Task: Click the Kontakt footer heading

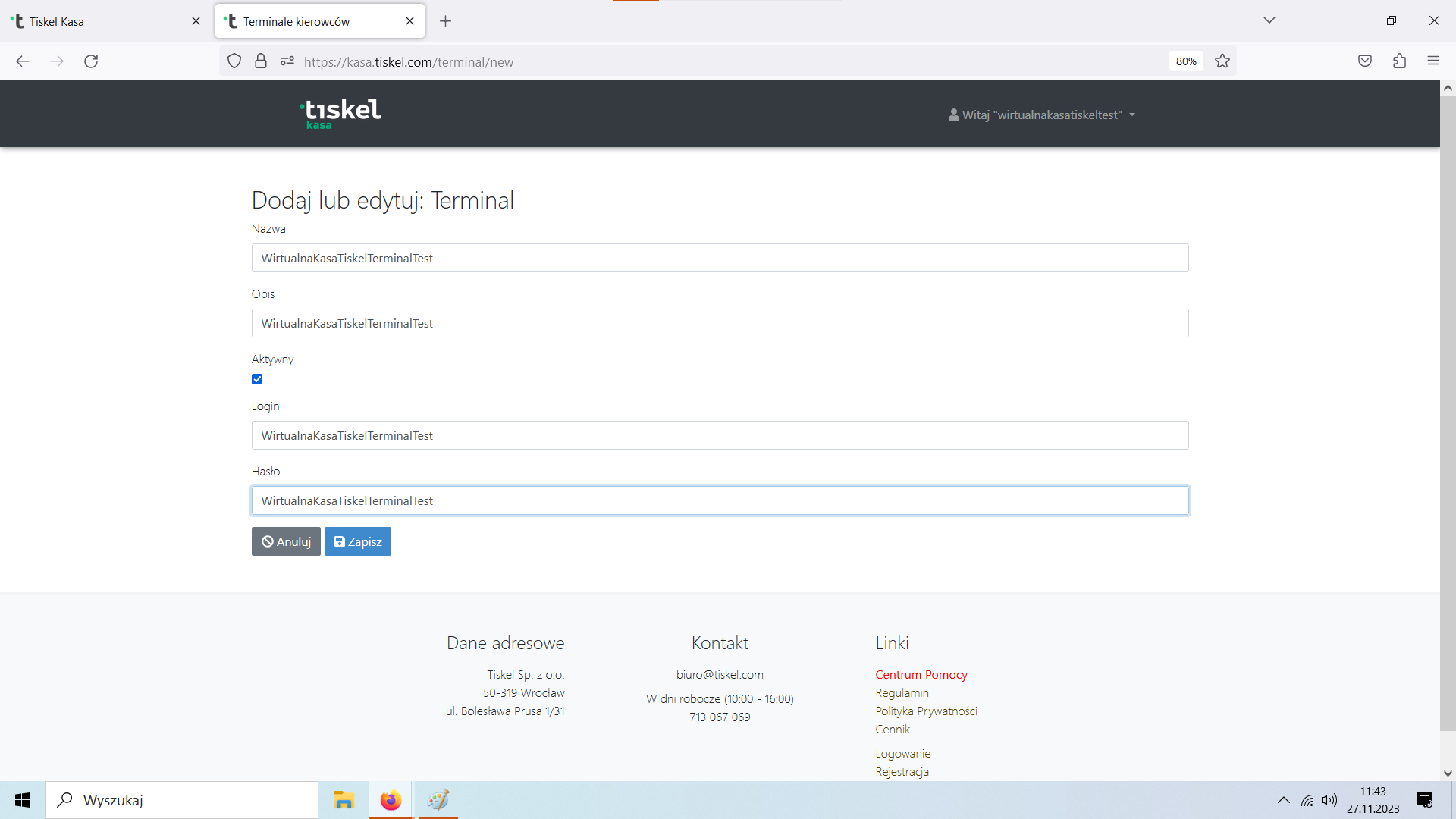Action: click(720, 643)
